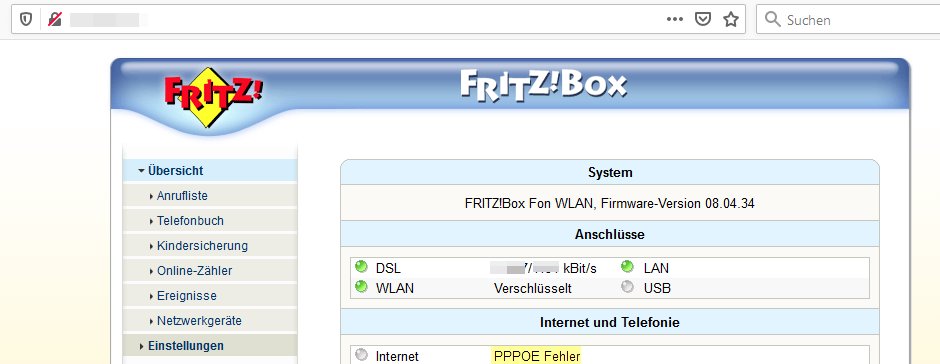Click the green DSL status LED
This screenshot has width=940, height=364.
[x=361, y=266]
